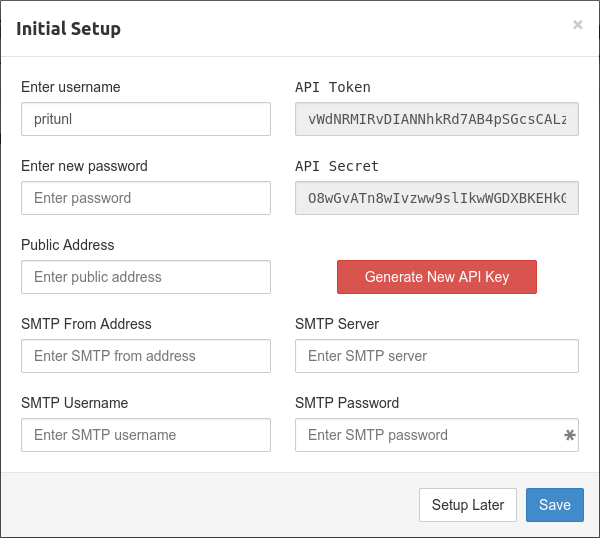Click the API Token value field
This screenshot has height=538, width=600.
(x=437, y=119)
